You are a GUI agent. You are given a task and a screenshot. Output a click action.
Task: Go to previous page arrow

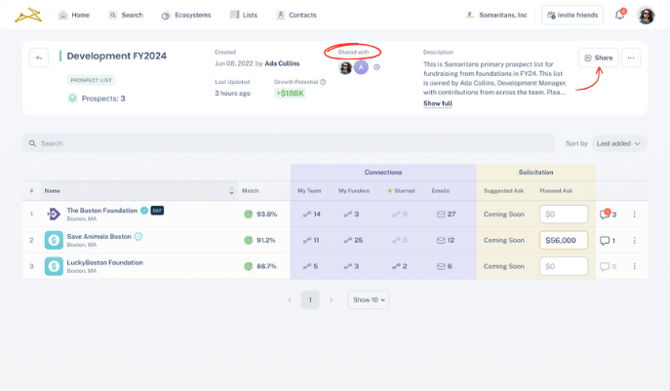[289, 300]
